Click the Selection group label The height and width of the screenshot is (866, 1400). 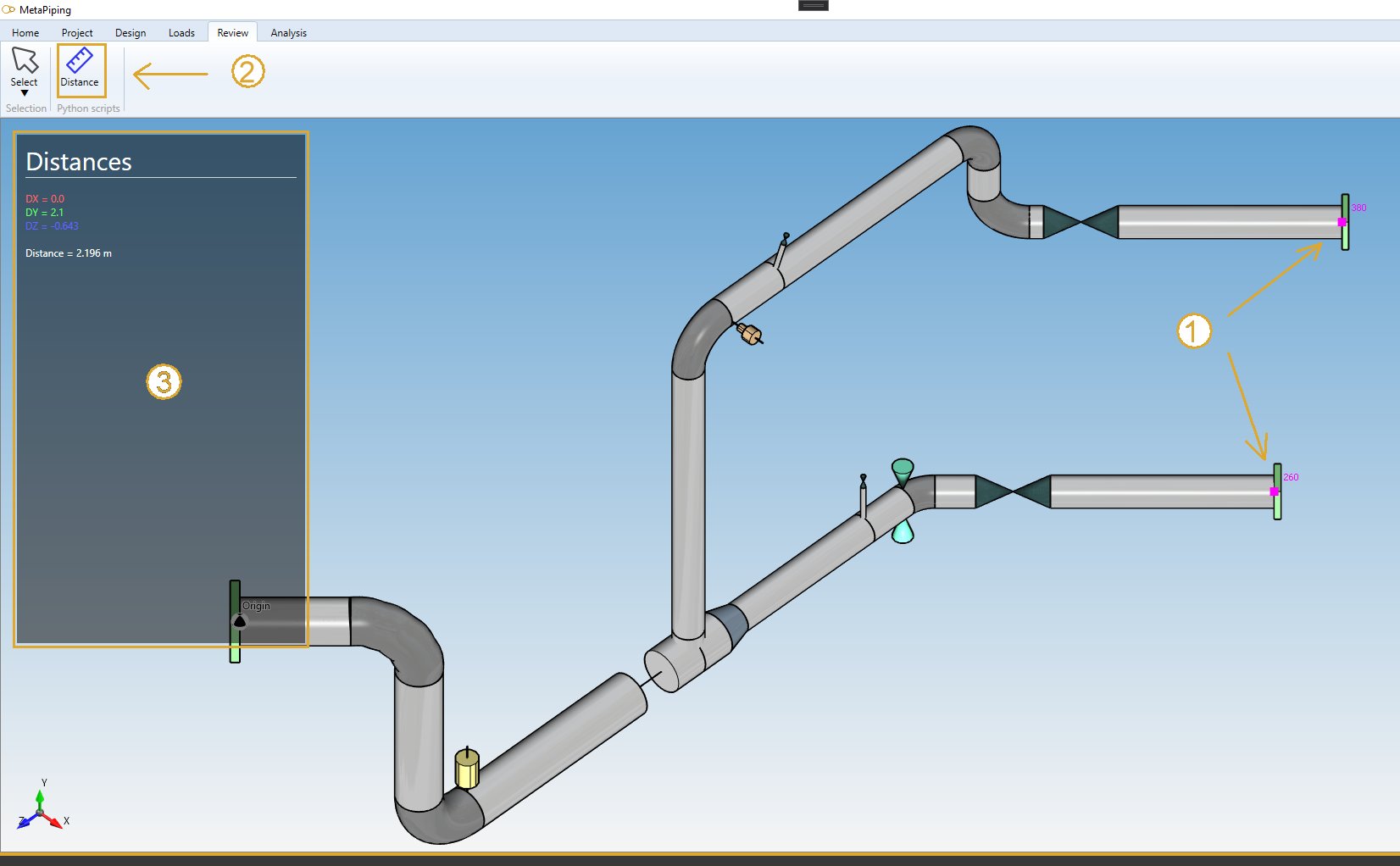[26, 108]
